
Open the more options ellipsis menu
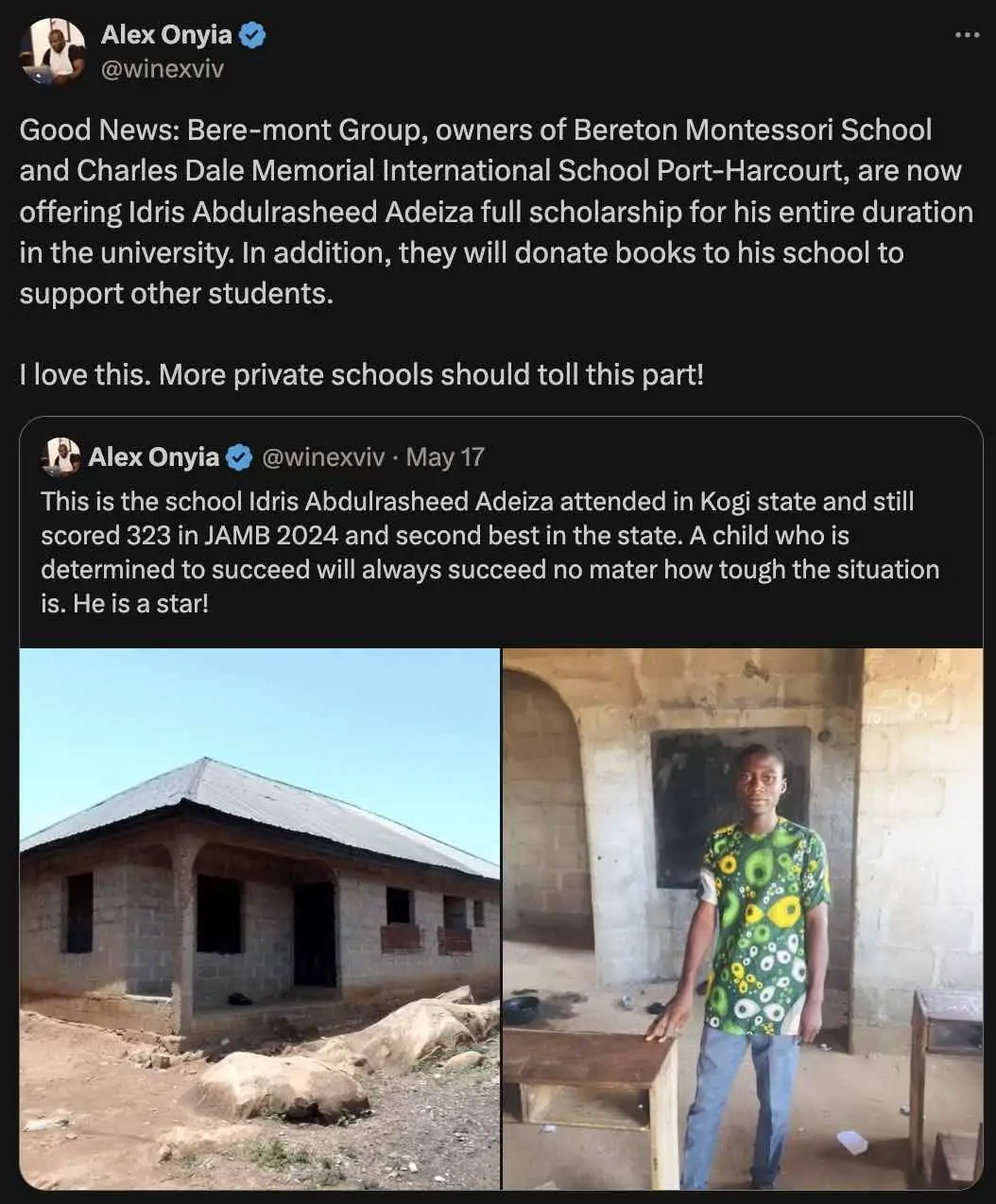pyautogui.click(x=967, y=36)
